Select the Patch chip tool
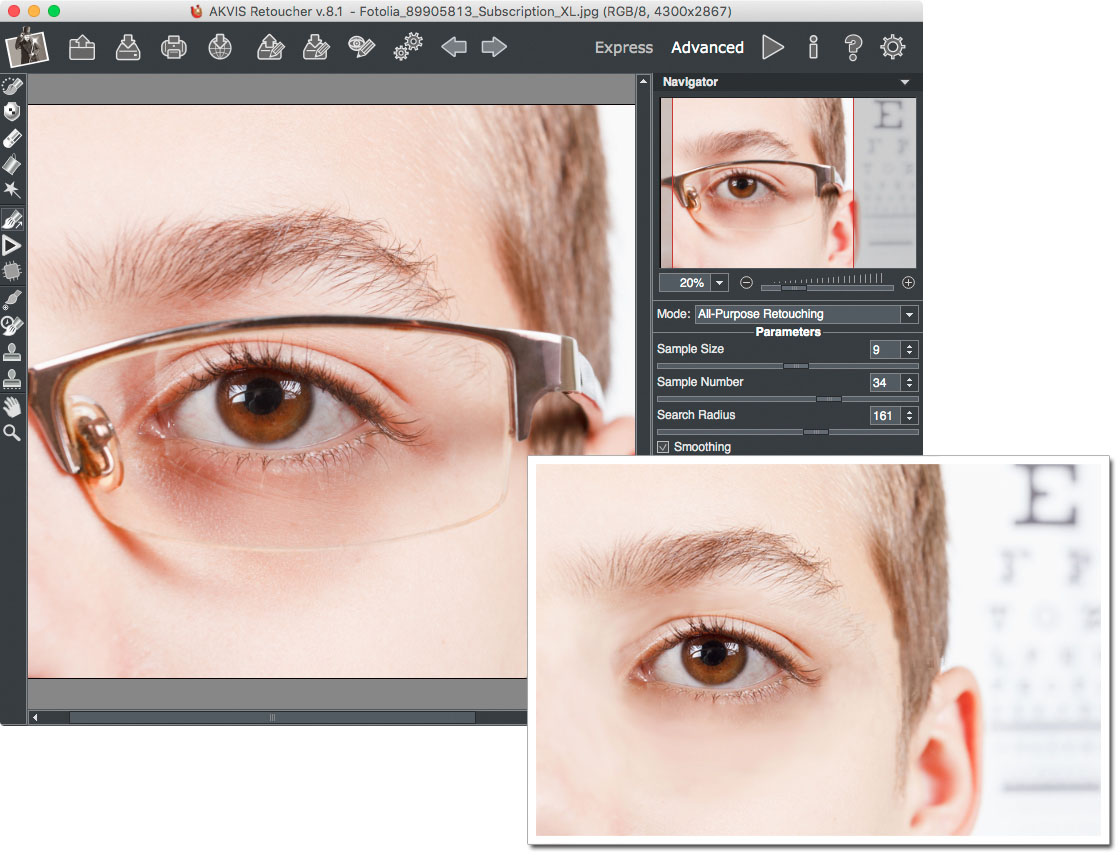Viewport: 1120px width, 855px height. coord(12,271)
